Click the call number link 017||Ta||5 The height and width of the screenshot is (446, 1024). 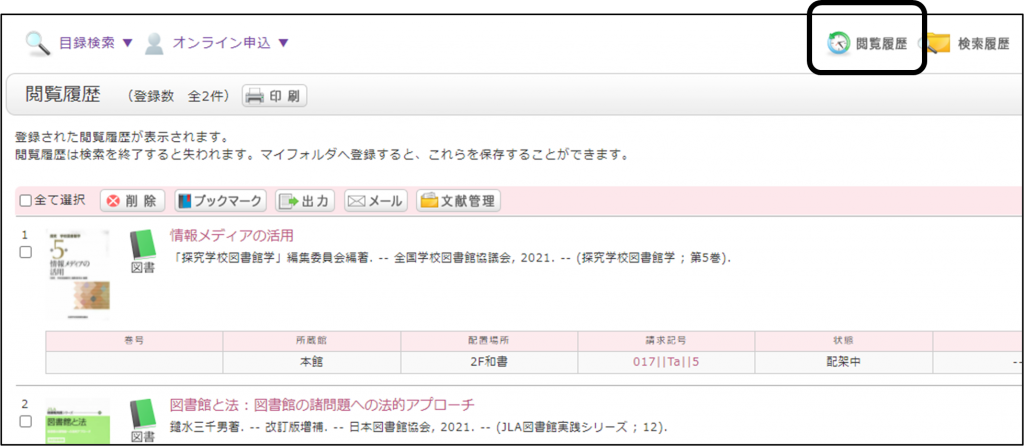666,362
